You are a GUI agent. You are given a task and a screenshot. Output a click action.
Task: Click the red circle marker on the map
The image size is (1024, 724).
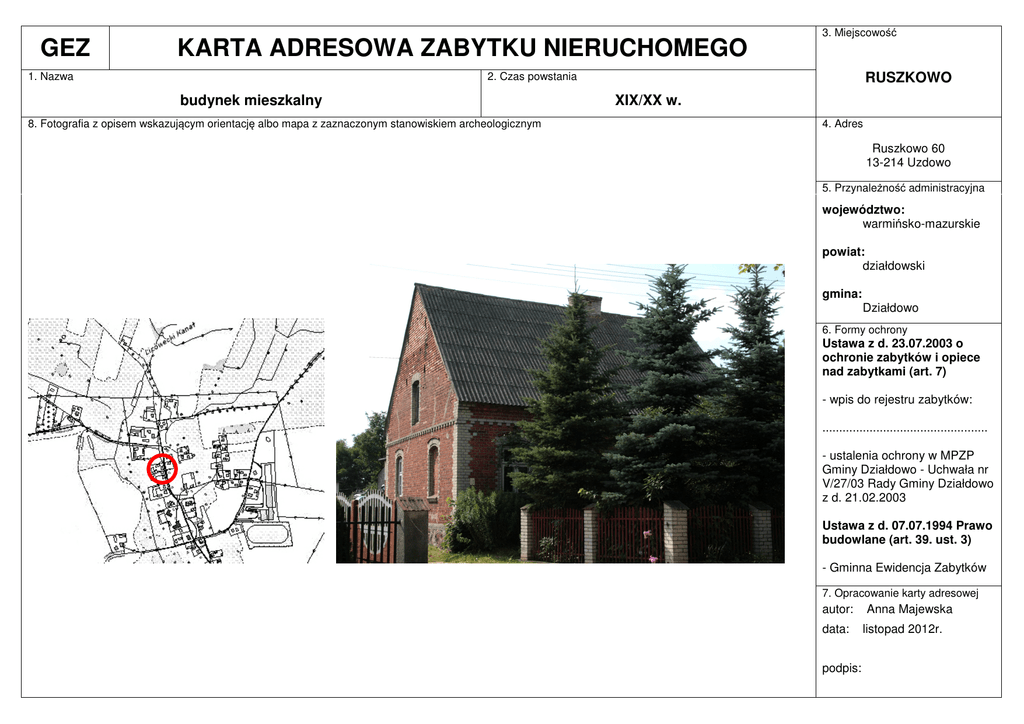161,469
